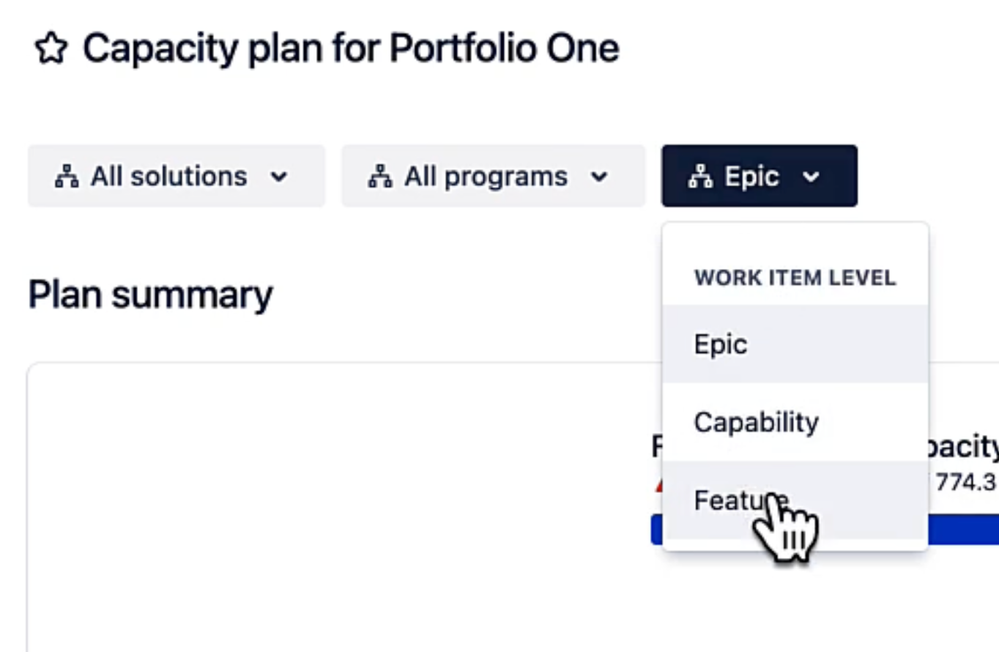Click the 774.3 capacity value
Viewport: 999px width, 652px height.
(x=966, y=482)
